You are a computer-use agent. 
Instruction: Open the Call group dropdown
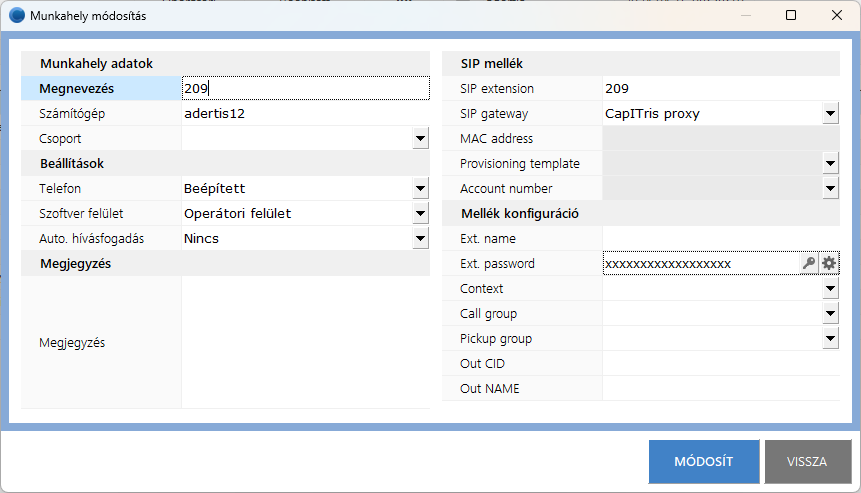[x=830, y=314]
